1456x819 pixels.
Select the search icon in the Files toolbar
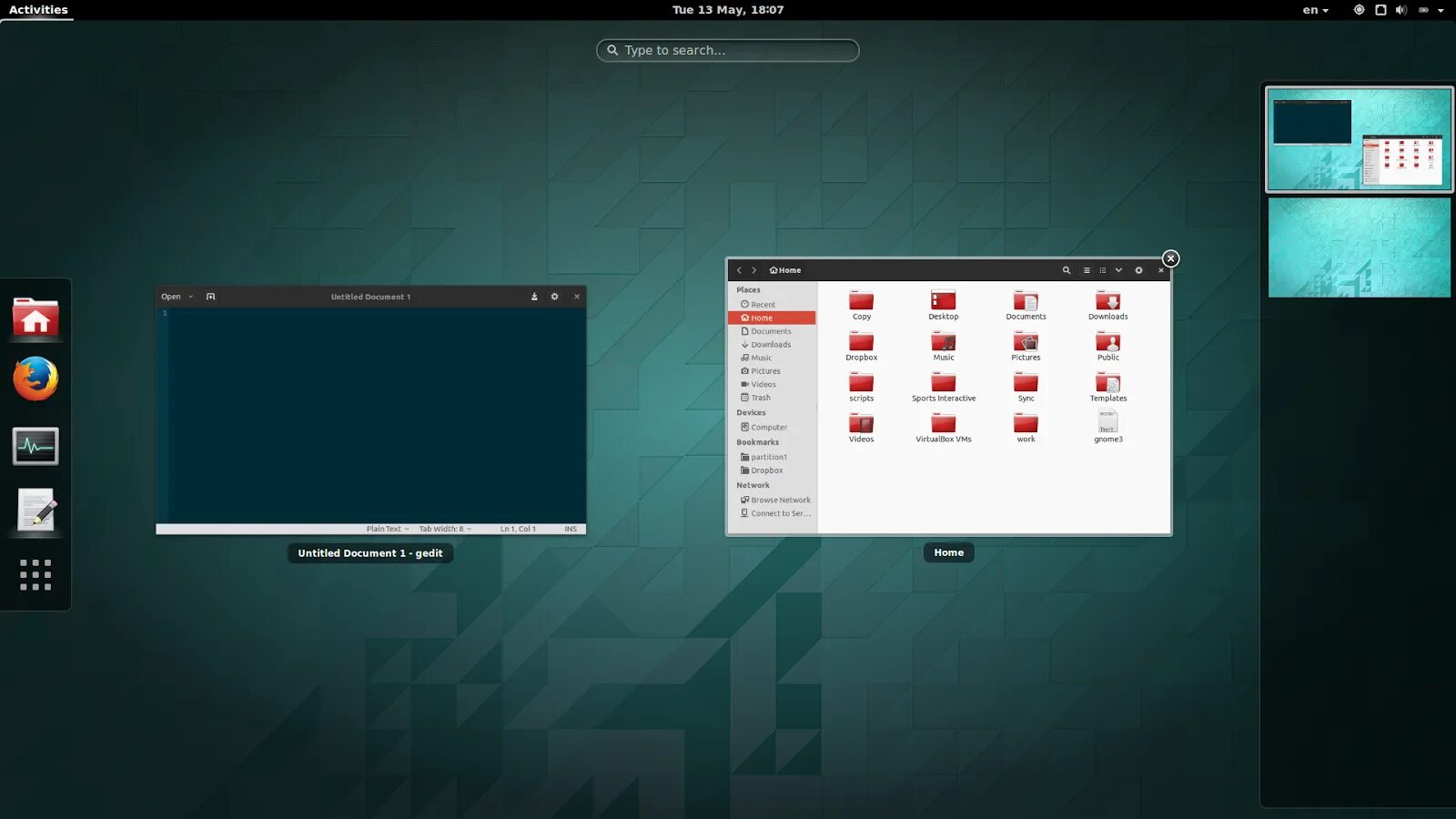[1067, 270]
